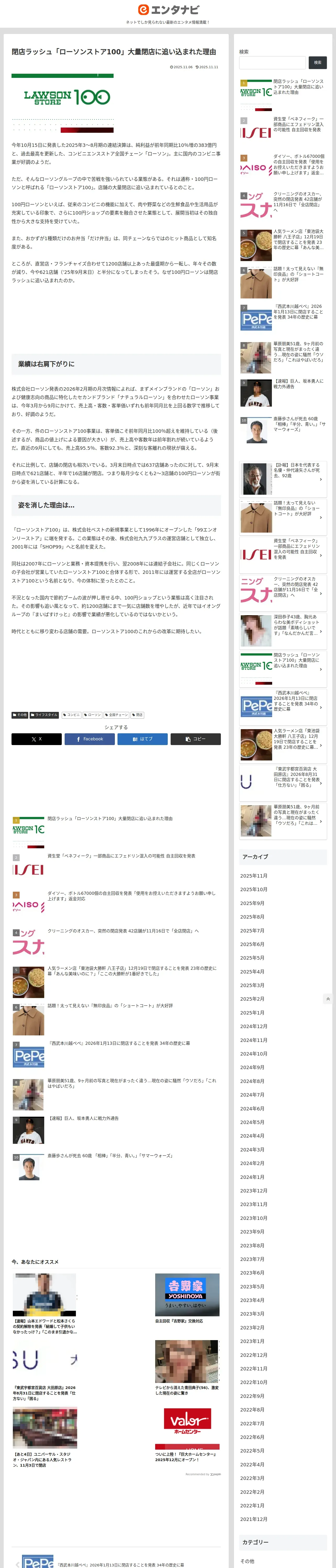The height and width of the screenshot is (1568, 336).
Task: Click the 業績は右肩下がりに section heading
Action: click(x=116, y=364)
